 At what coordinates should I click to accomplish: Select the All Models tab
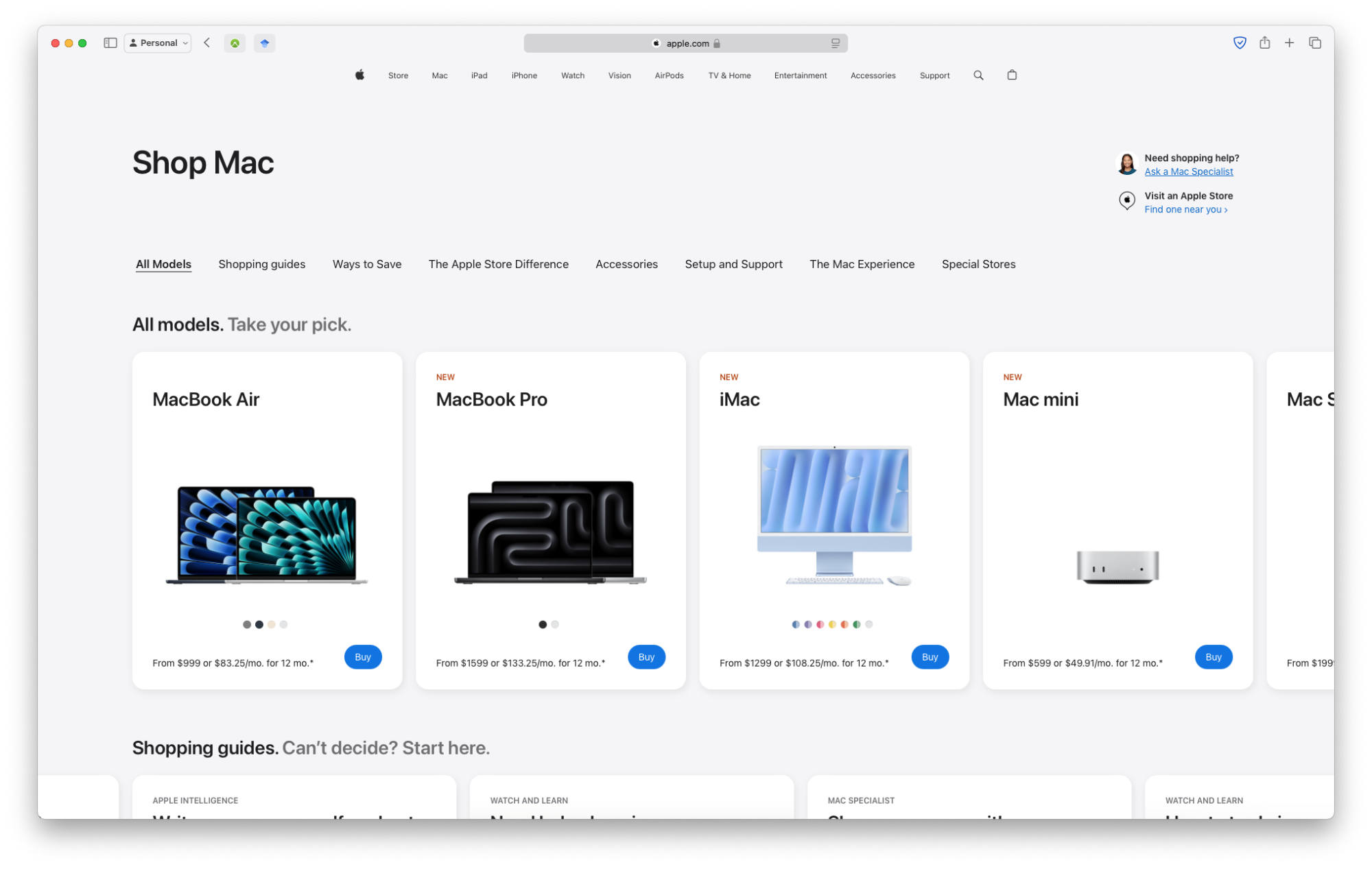click(163, 264)
